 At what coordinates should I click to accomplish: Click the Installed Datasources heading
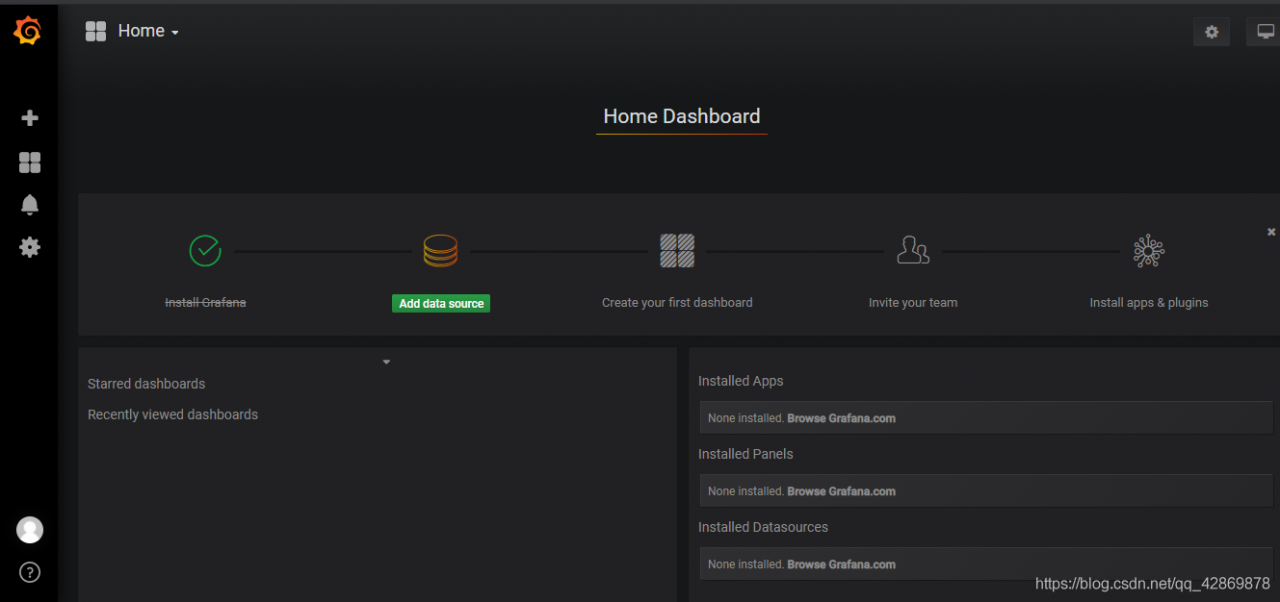(x=763, y=527)
